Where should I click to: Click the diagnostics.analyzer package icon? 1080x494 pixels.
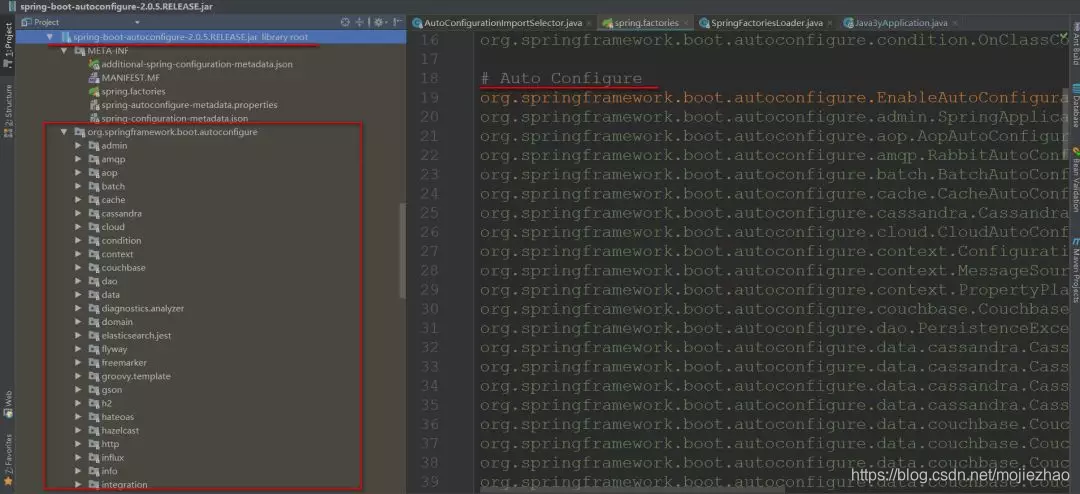point(94,308)
